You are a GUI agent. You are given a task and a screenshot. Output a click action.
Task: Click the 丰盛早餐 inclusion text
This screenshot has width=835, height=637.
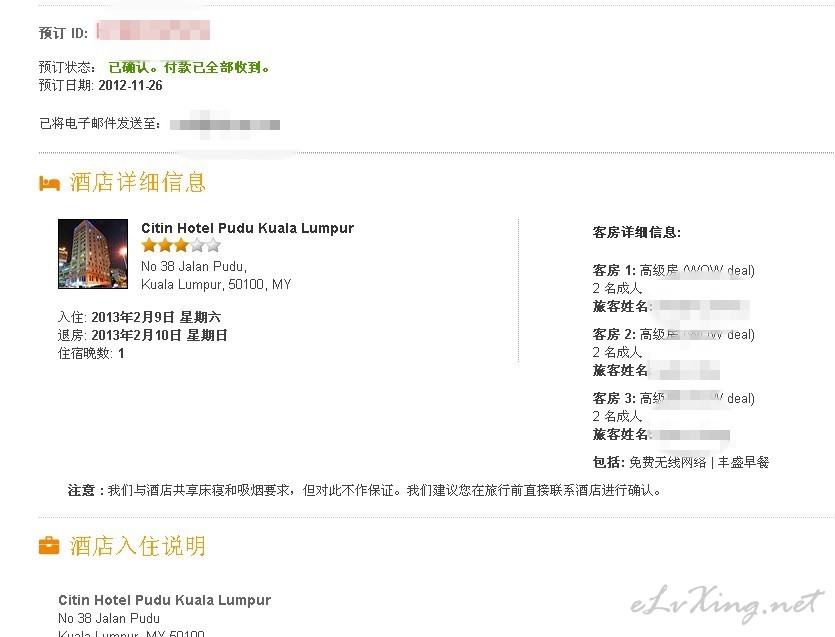click(743, 462)
